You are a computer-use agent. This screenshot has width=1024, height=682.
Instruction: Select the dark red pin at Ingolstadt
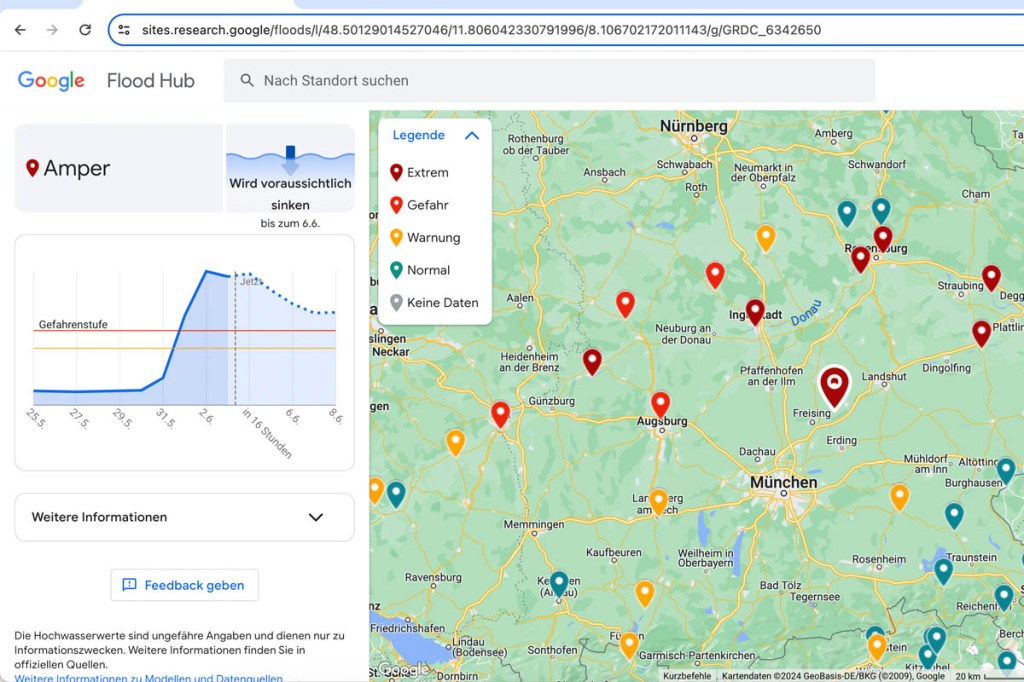[755, 312]
